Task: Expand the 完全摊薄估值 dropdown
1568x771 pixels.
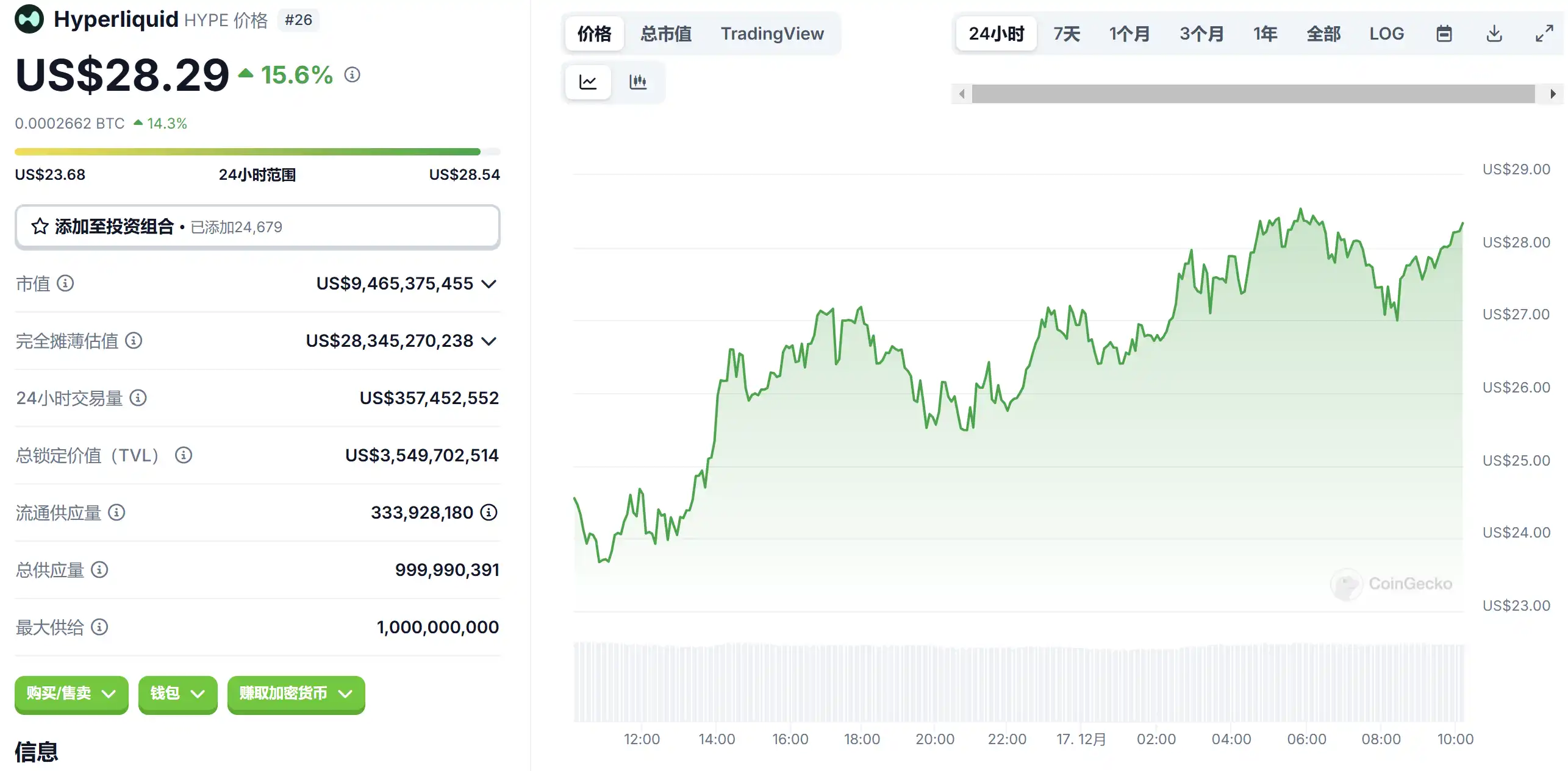Action: point(489,341)
